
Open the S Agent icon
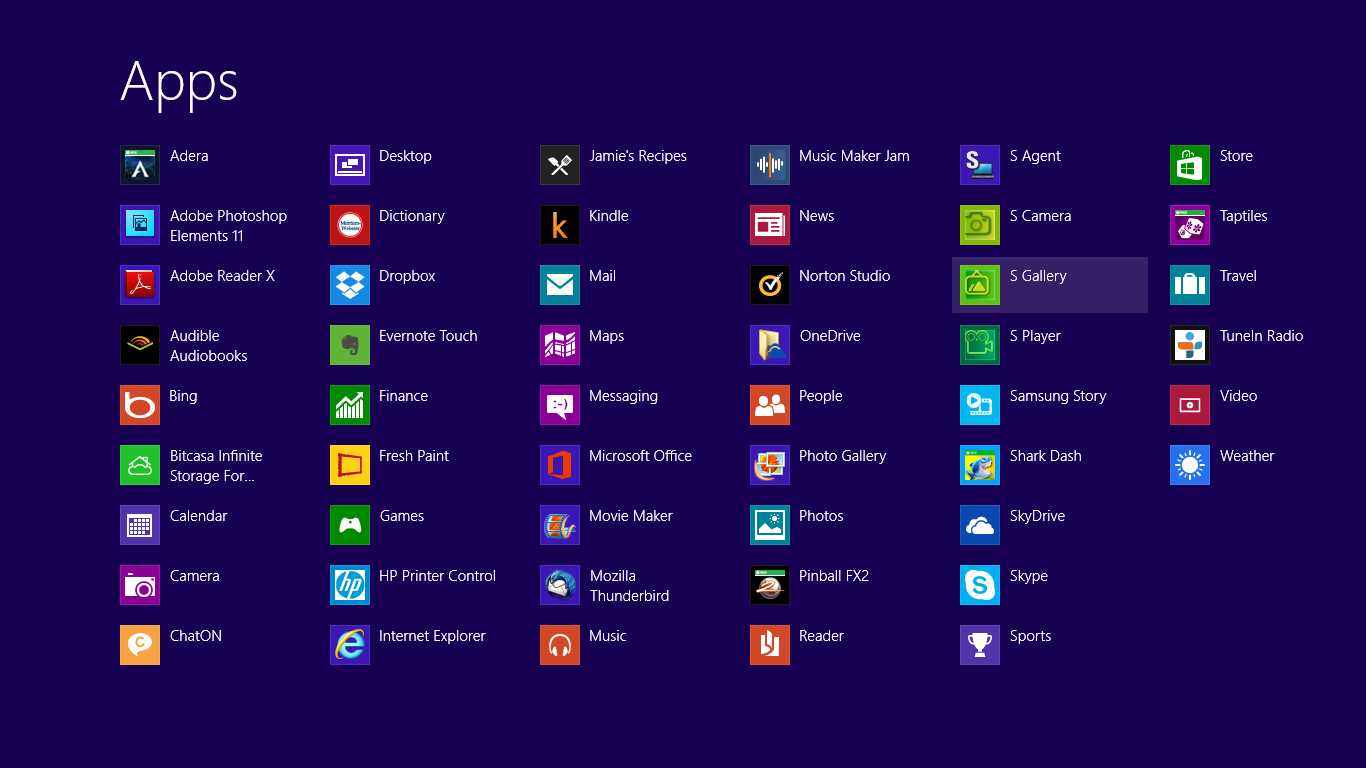point(980,165)
